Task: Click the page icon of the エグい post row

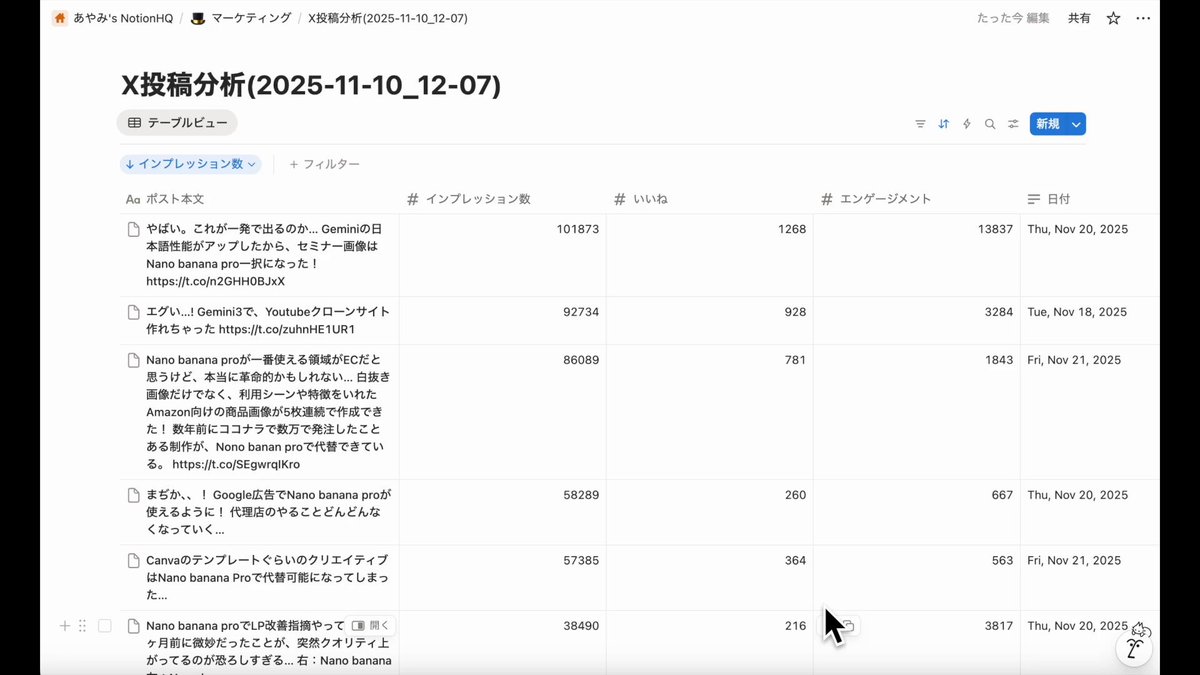Action: pyautogui.click(x=133, y=312)
